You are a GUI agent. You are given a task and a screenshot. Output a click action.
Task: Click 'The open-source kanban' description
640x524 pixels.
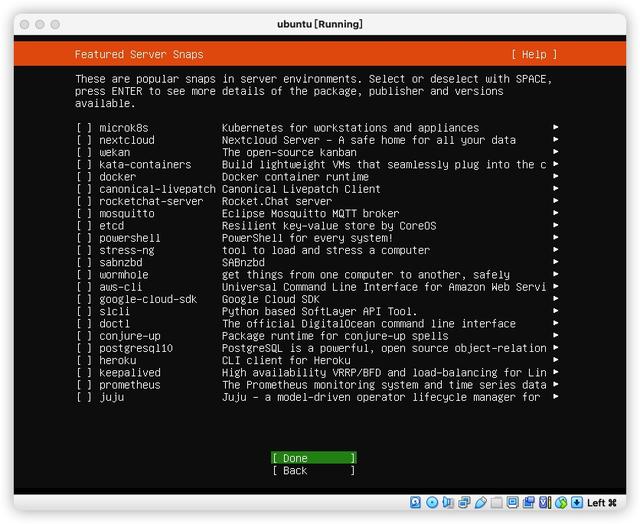coord(289,153)
